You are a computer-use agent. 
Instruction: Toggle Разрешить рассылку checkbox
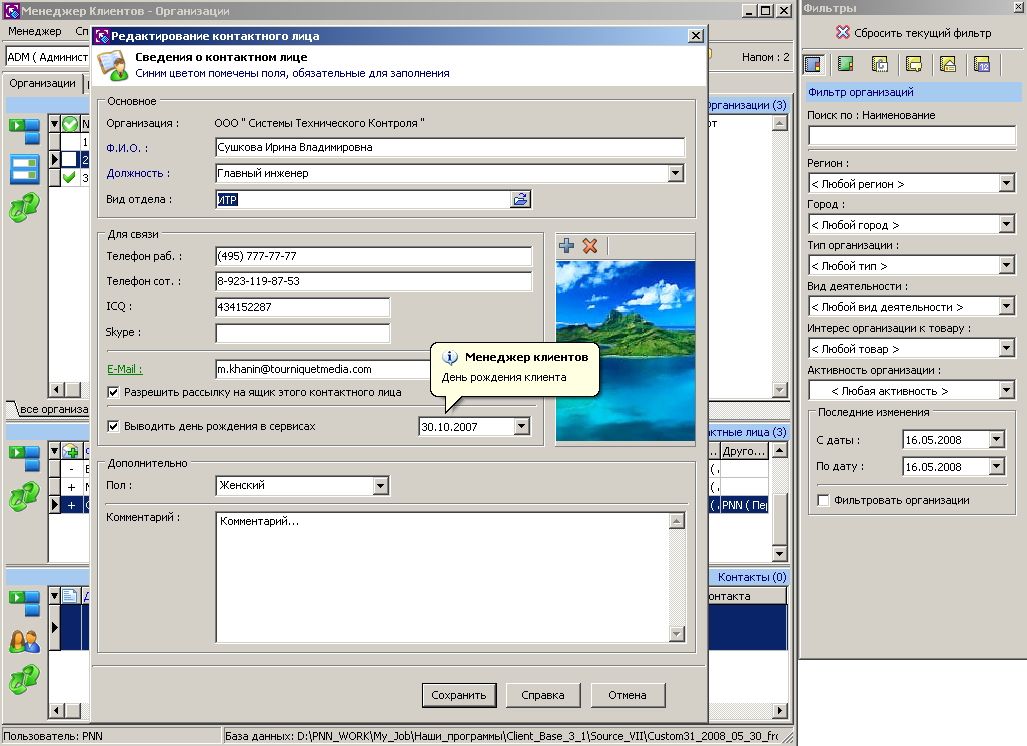click(x=113, y=392)
